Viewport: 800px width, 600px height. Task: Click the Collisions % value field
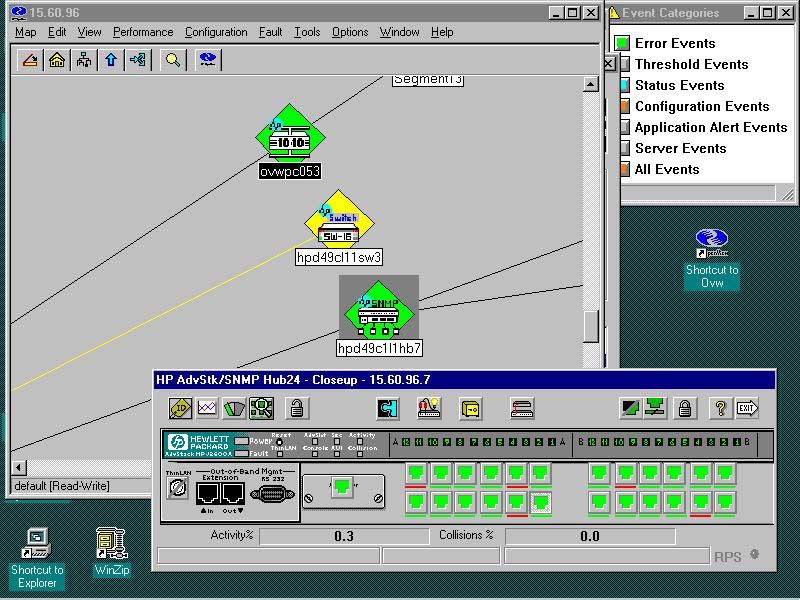click(590, 536)
